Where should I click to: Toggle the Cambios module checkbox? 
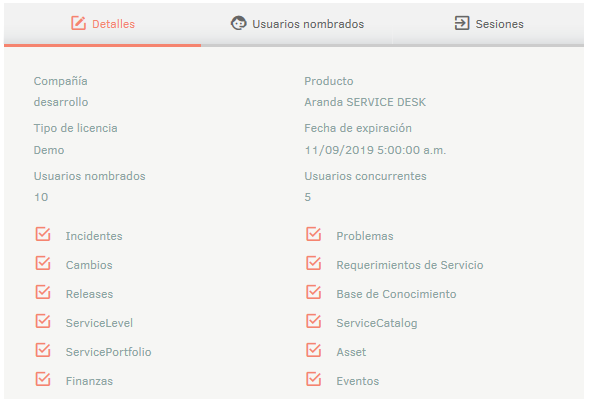[x=43, y=263]
